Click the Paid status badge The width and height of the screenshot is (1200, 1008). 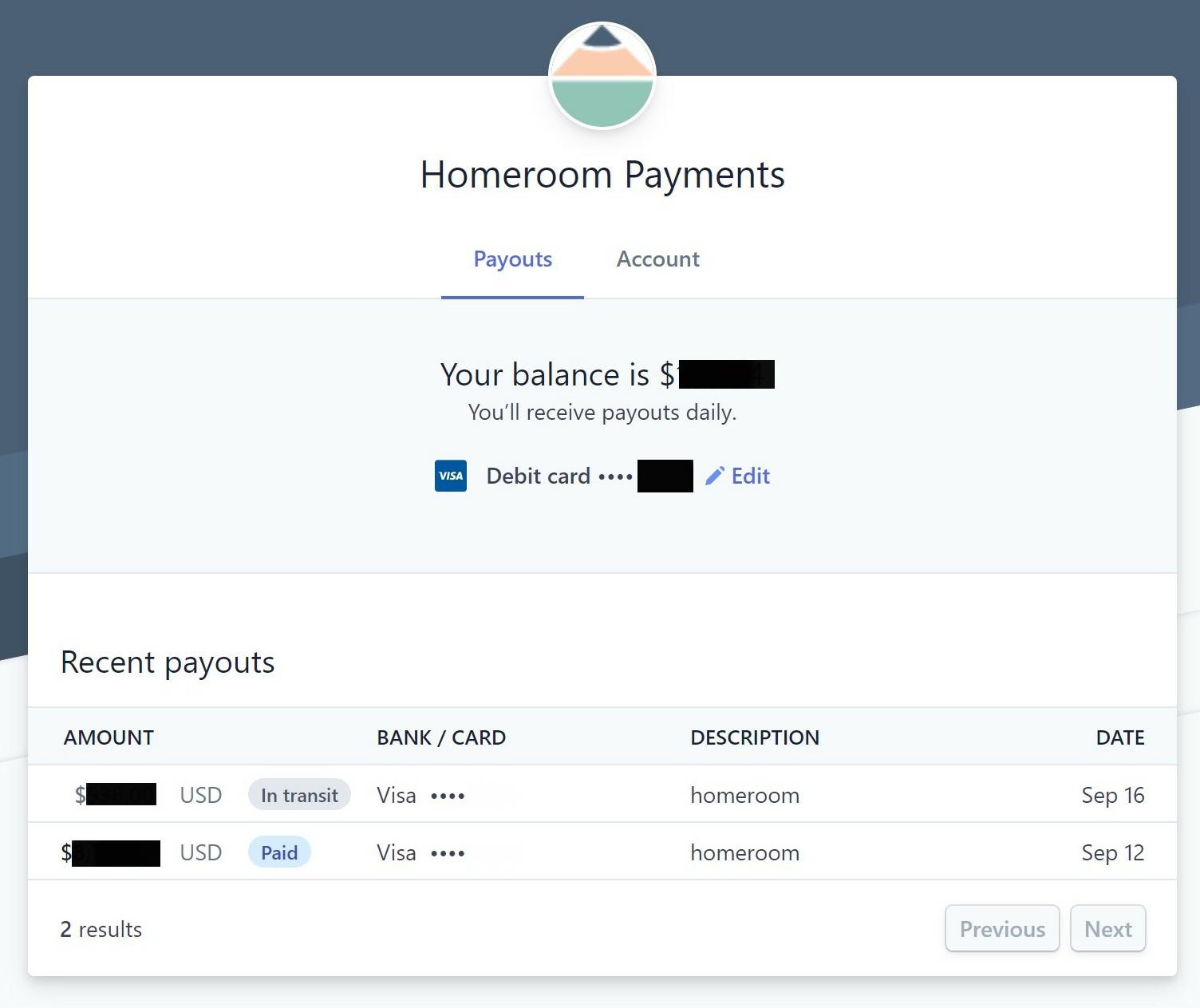coord(278,852)
